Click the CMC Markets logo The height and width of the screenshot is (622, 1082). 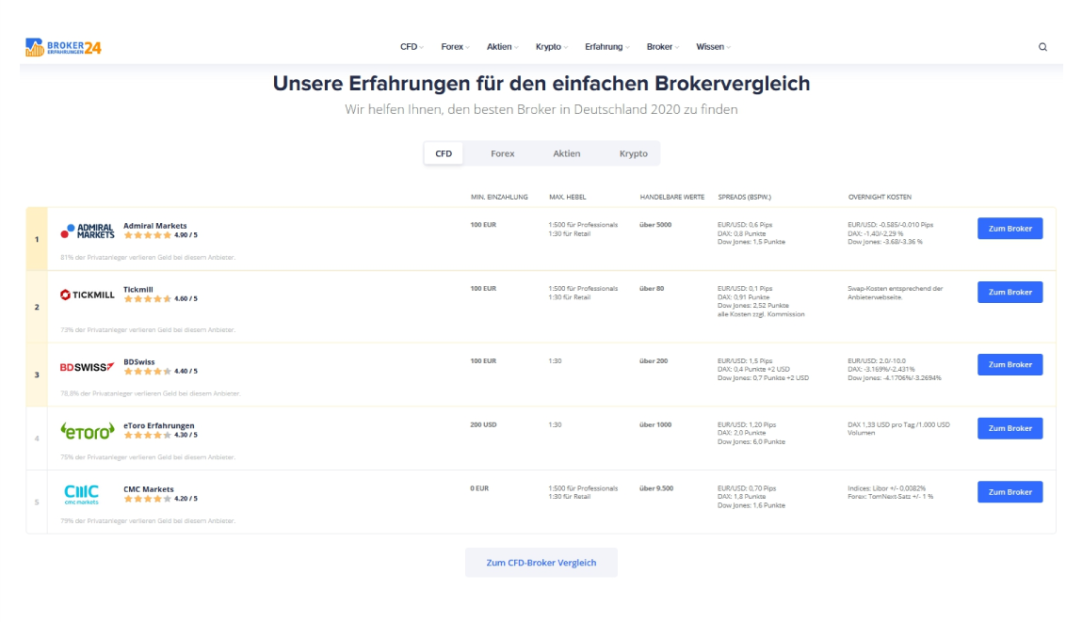tap(81, 494)
